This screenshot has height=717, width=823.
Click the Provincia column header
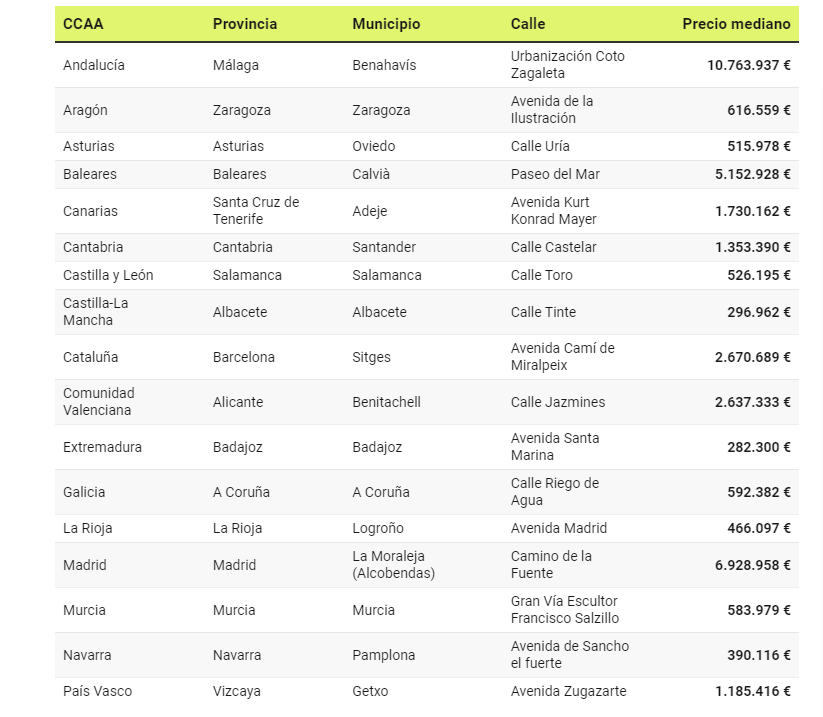pyautogui.click(x=245, y=24)
